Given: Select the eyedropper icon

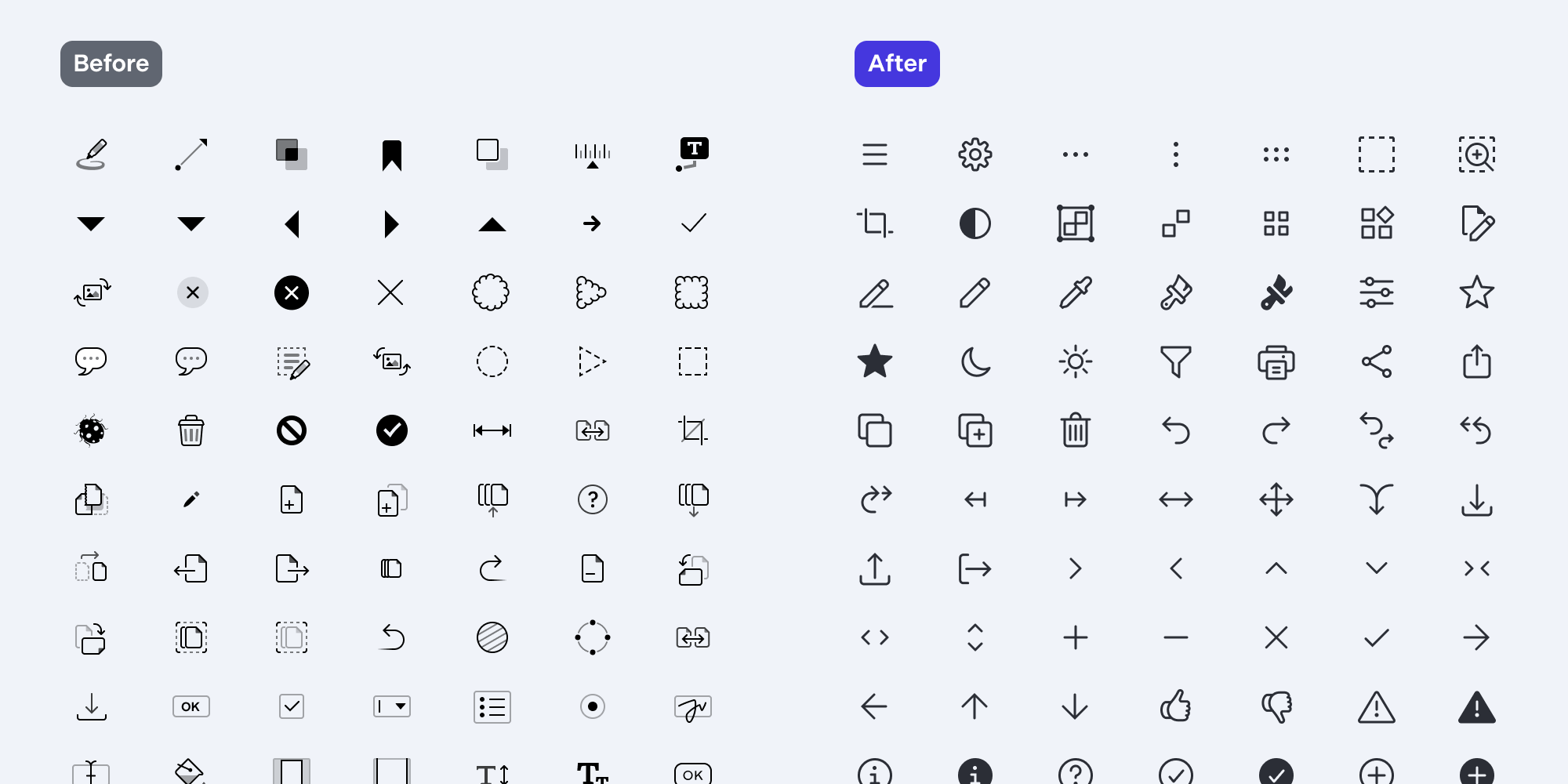Looking at the screenshot, I should (x=1075, y=292).
